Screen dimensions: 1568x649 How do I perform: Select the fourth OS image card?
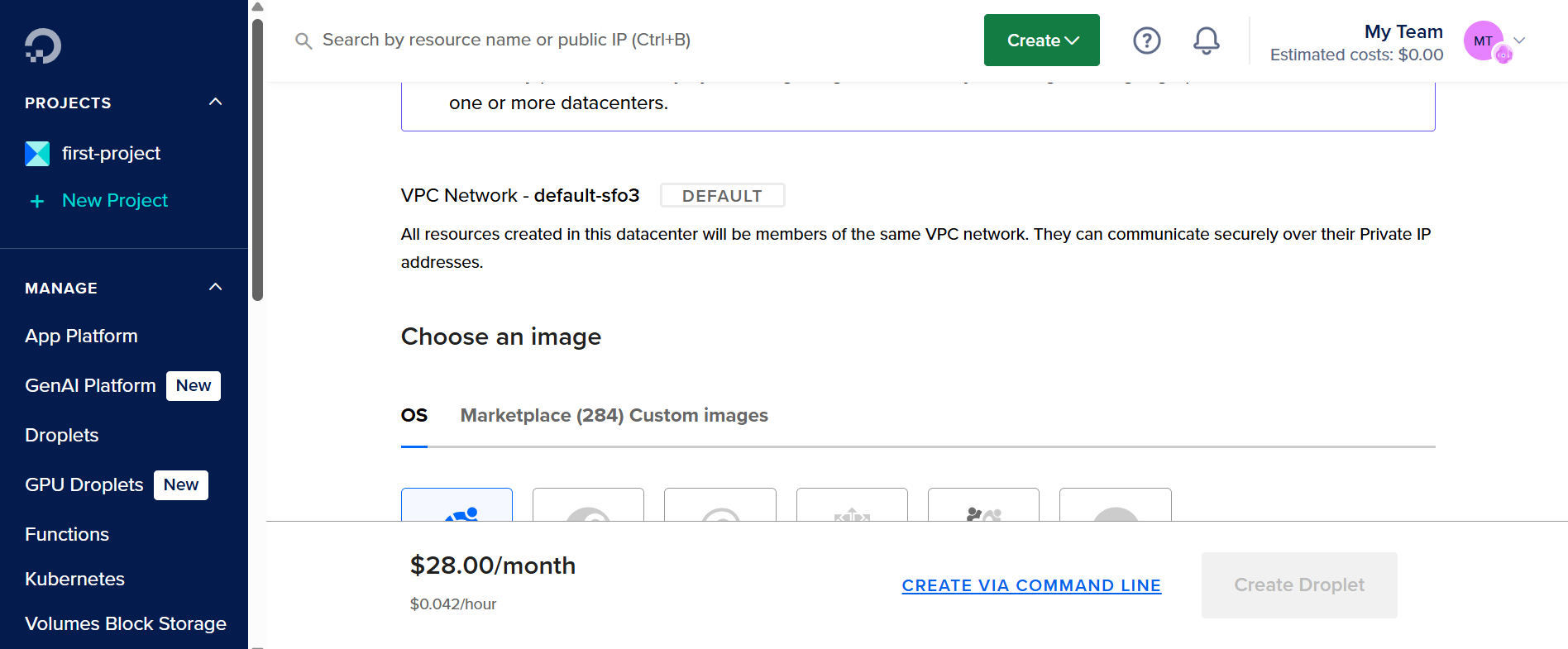[852, 504]
